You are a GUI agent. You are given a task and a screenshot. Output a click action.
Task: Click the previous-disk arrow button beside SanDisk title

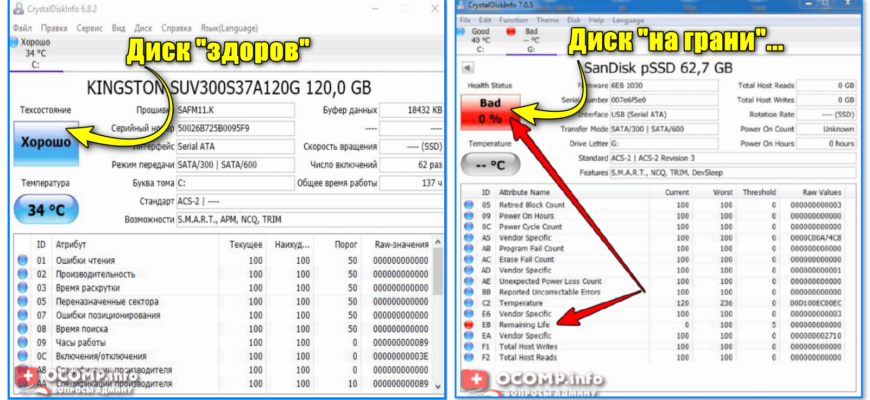pyautogui.click(x=467, y=68)
